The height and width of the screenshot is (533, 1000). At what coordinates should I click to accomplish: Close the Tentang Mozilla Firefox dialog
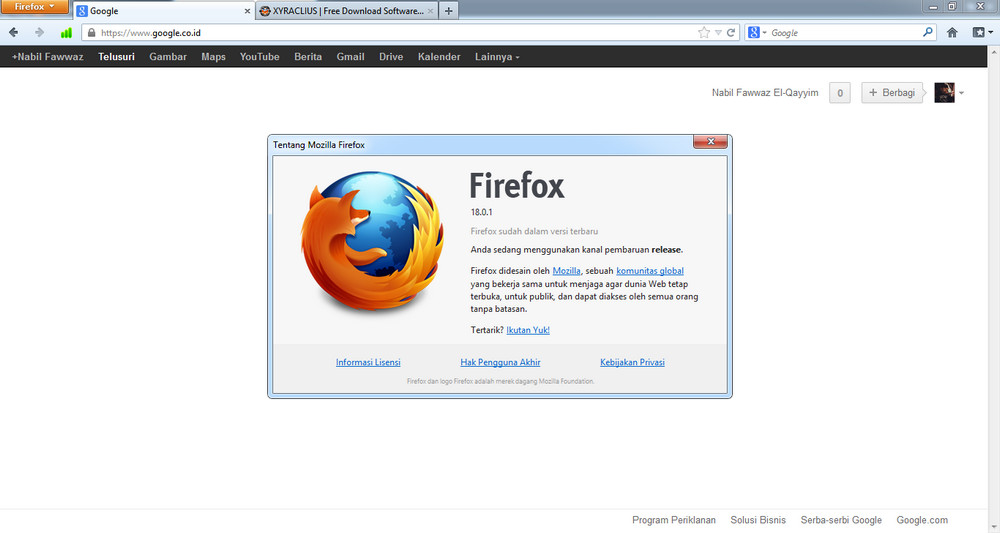coord(710,142)
